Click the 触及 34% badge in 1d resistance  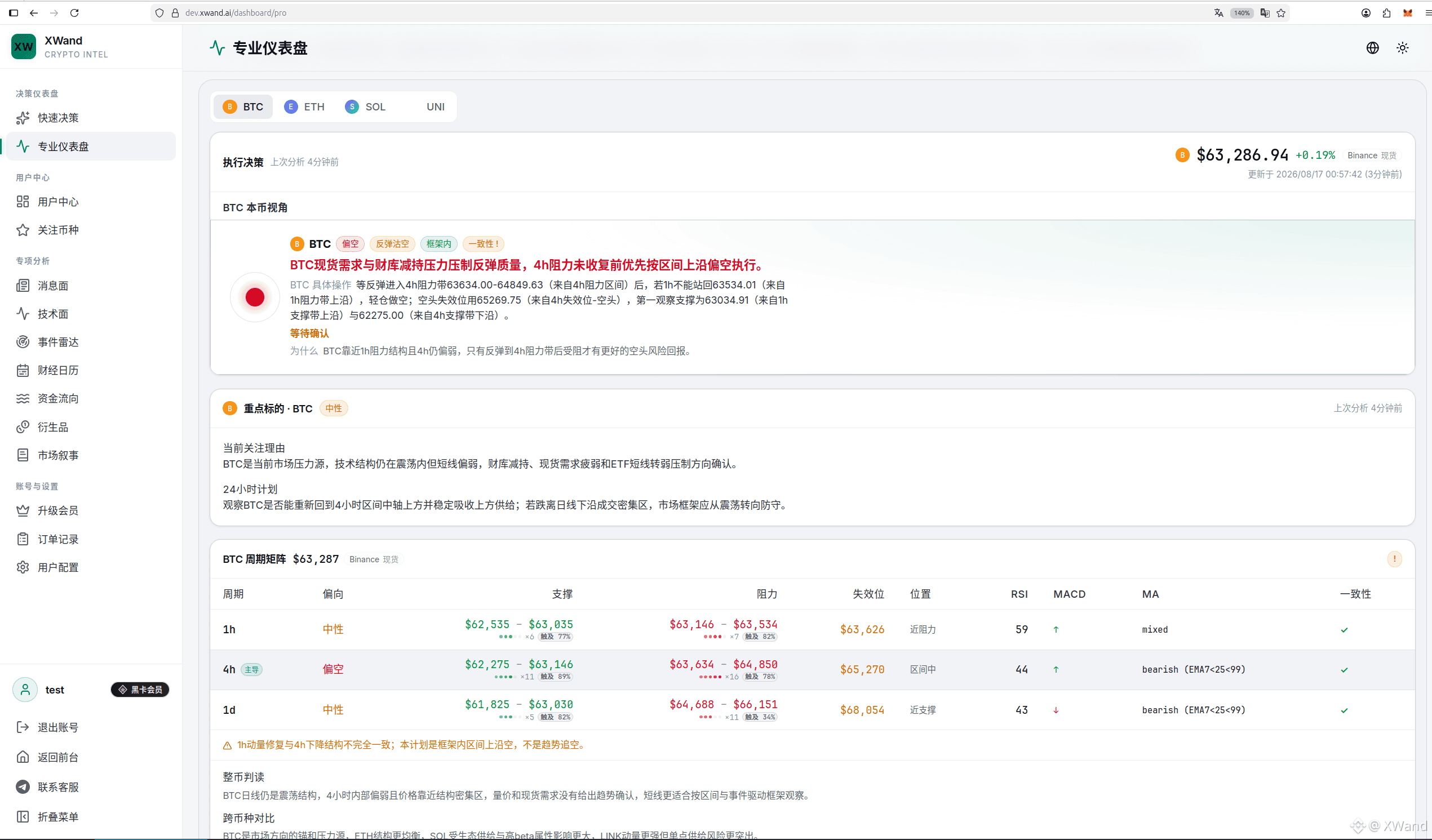coord(760,717)
